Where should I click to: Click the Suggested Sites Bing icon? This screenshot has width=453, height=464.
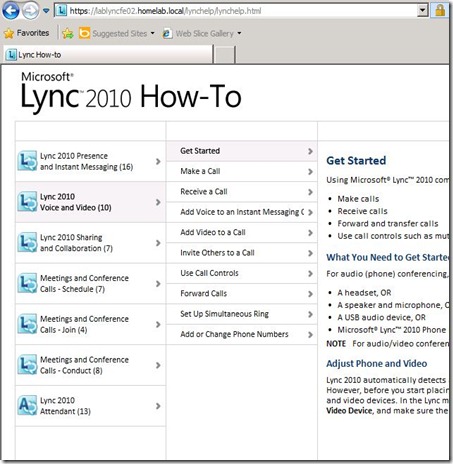click(84, 33)
